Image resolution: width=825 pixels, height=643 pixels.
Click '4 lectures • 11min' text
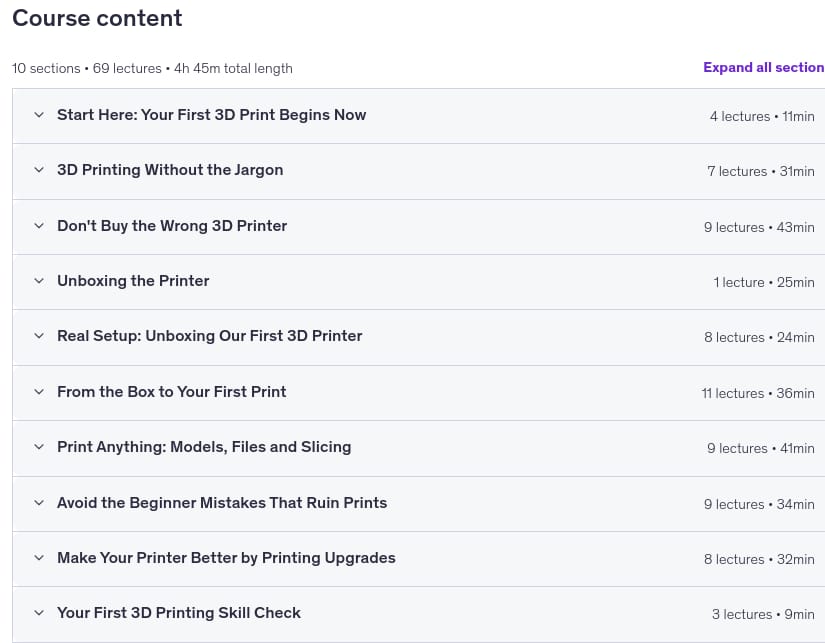[x=762, y=116]
